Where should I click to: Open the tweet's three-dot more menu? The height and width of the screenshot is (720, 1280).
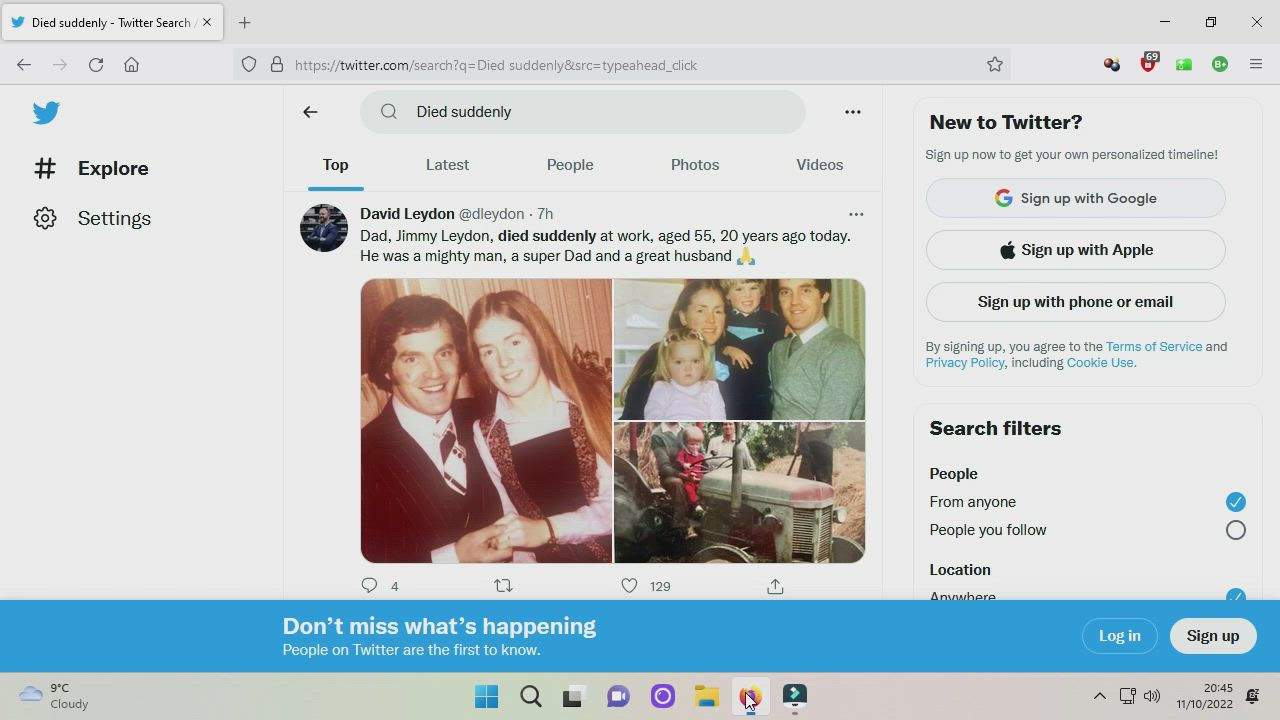pos(856,214)
